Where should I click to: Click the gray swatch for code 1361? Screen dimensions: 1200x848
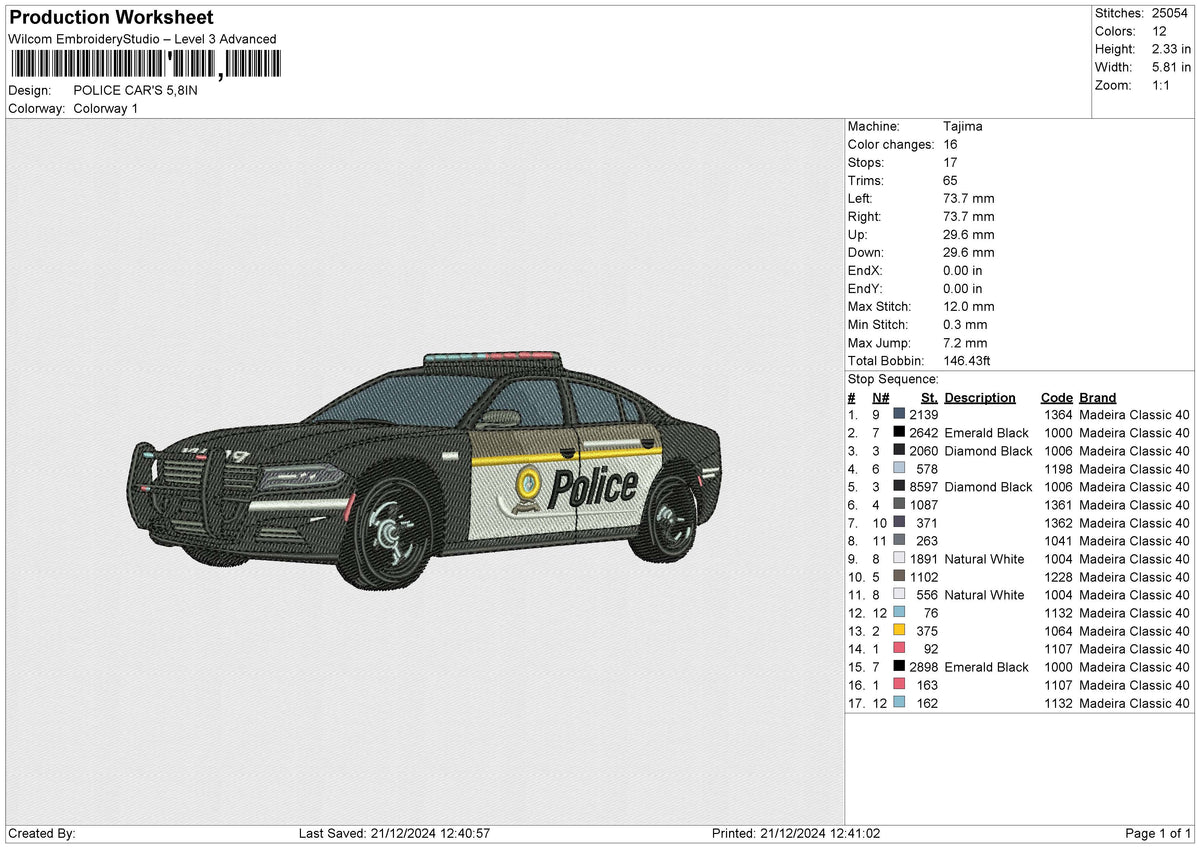coord(899,504)
